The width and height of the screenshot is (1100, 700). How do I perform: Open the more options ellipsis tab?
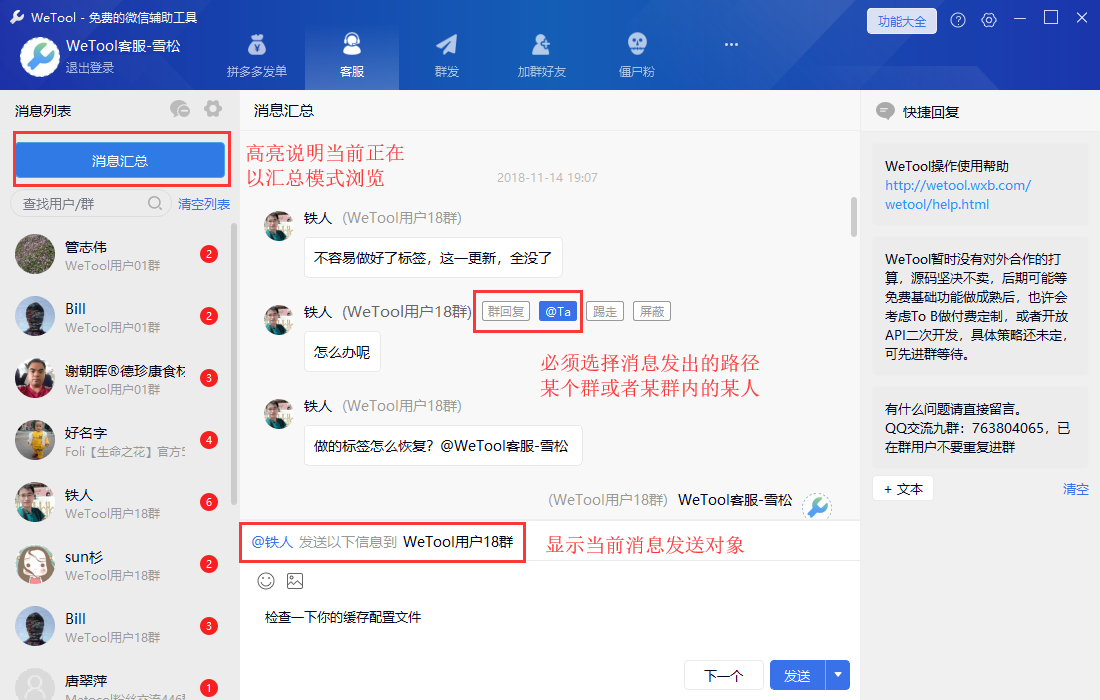731,44
